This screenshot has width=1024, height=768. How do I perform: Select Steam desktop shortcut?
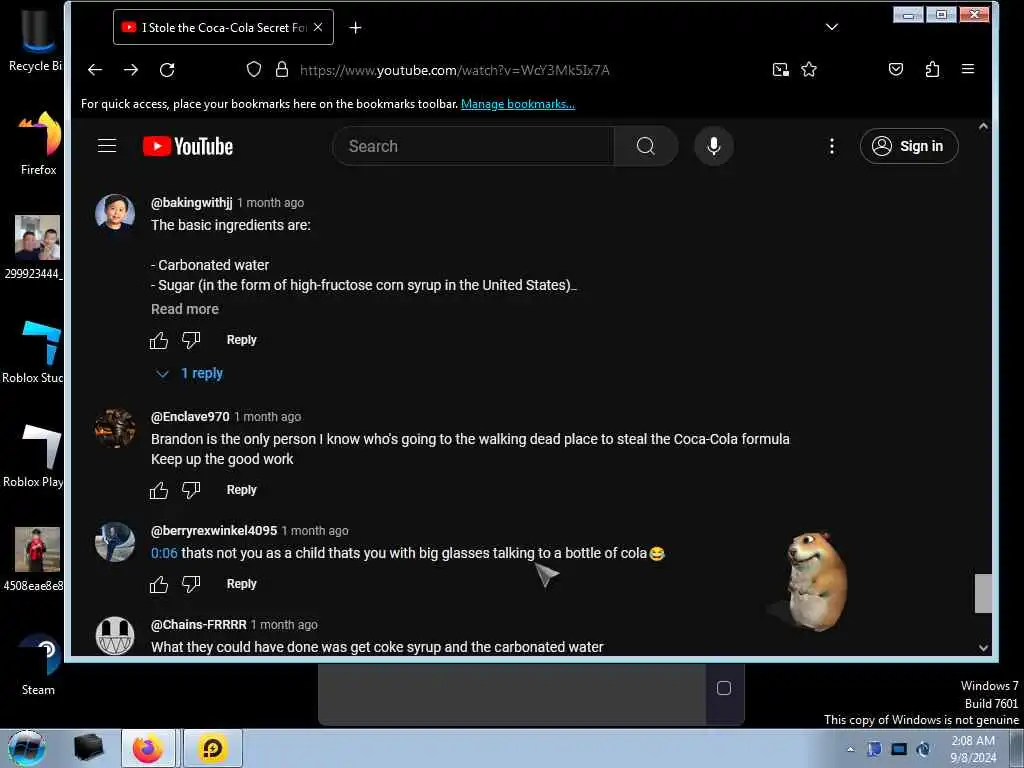[38, 665]
